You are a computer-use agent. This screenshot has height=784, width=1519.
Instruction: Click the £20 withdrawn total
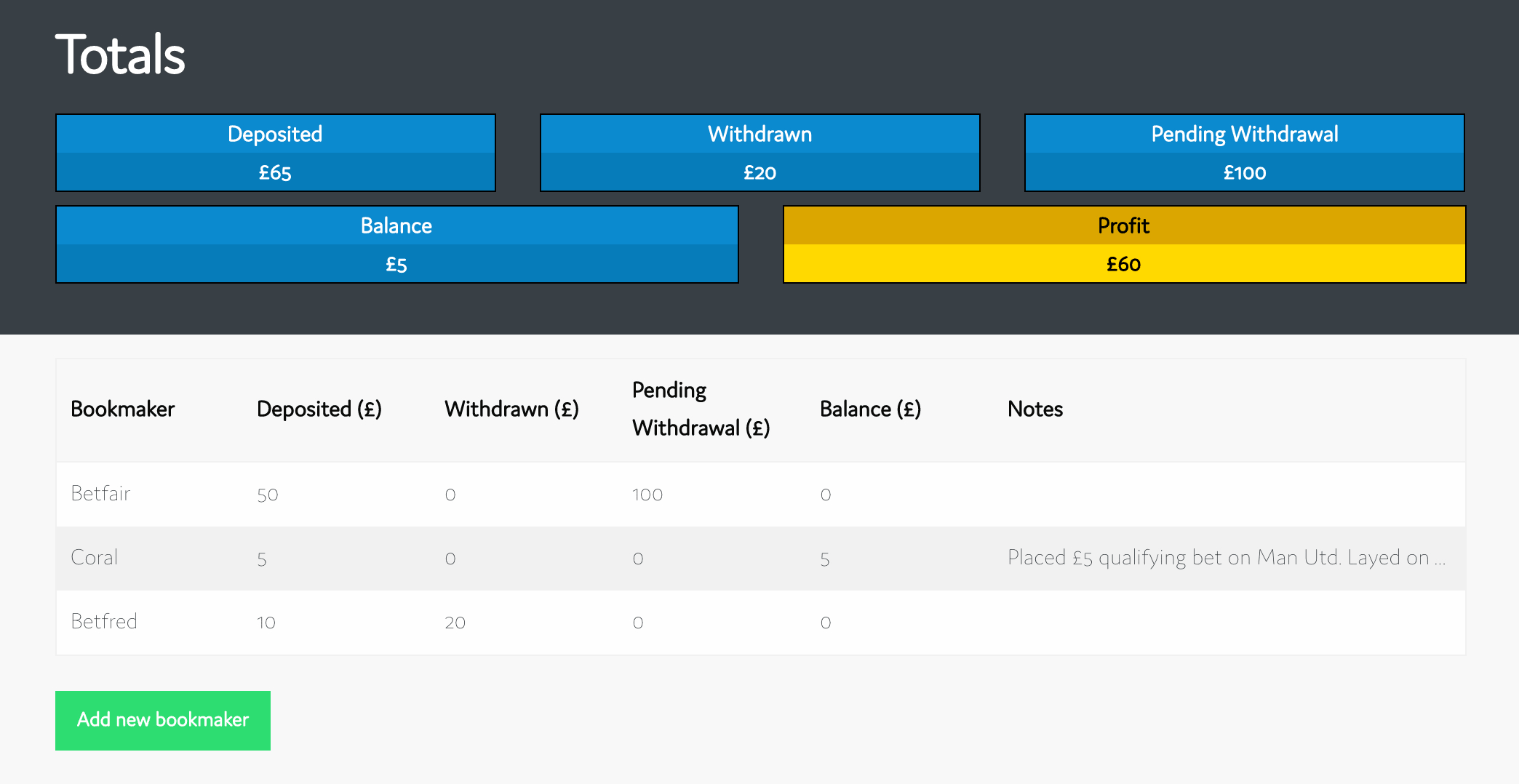click(x=759, y=172)
